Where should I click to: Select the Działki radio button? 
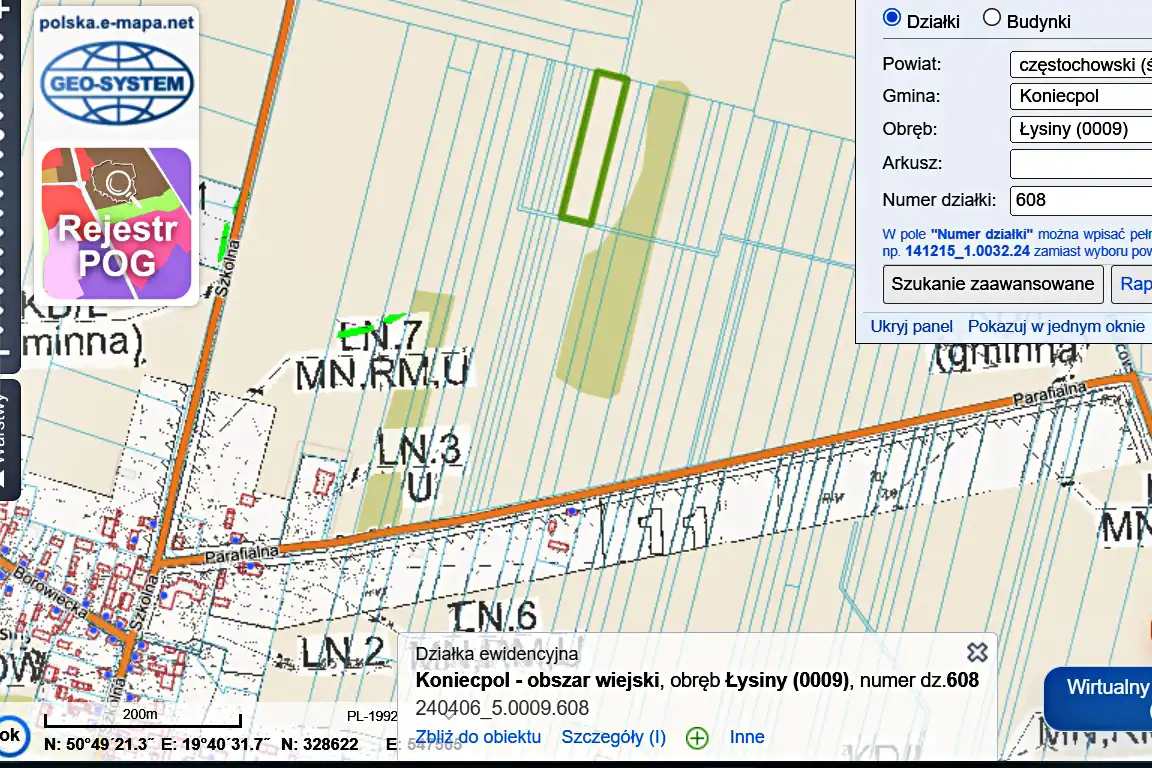891,19
